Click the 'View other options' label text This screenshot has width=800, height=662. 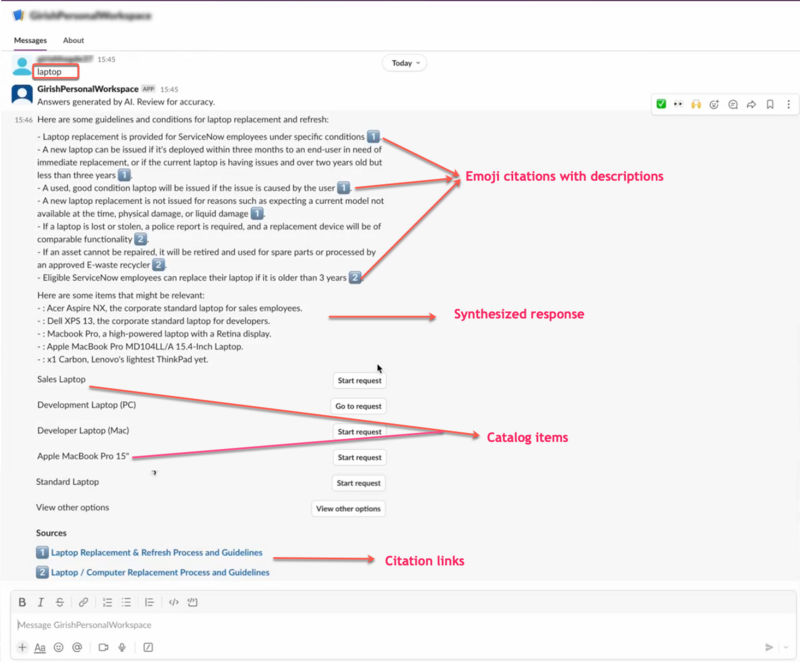coord(72,507)
